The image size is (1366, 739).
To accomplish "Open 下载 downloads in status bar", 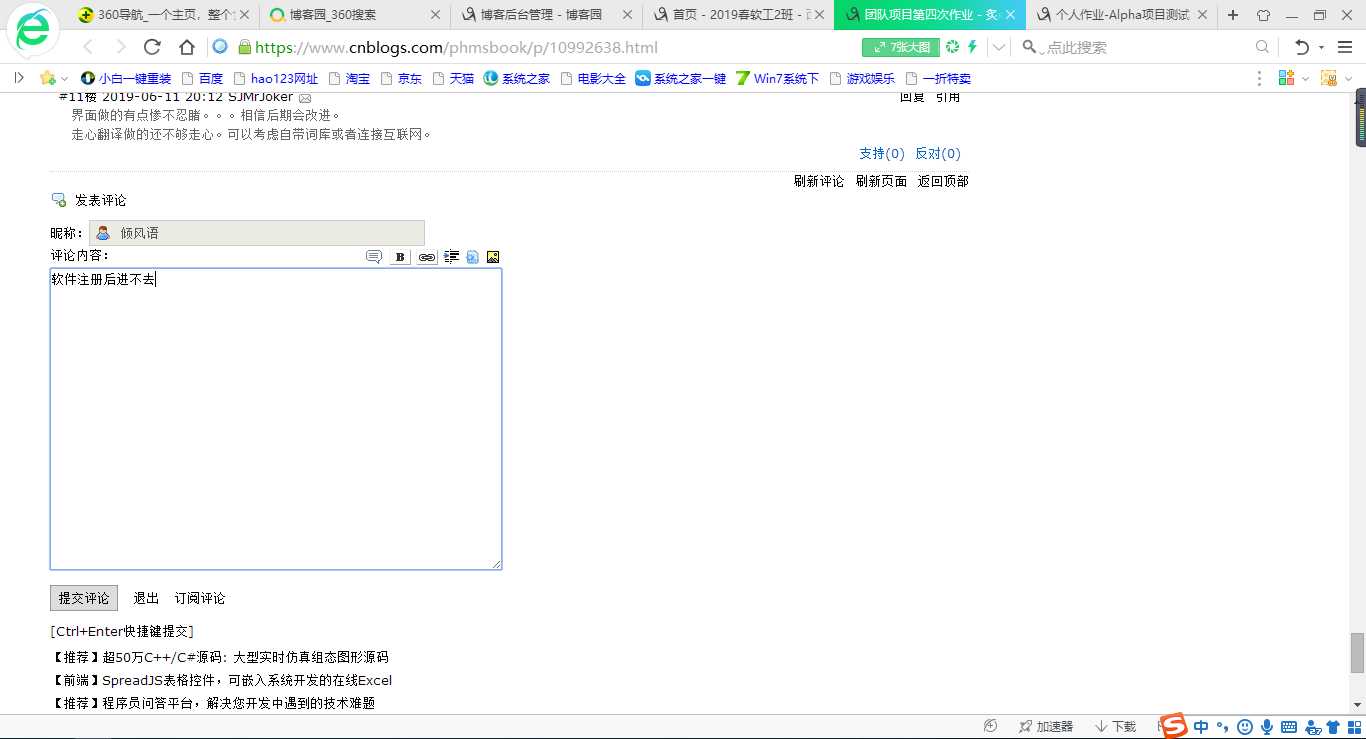I will (x=1115, y=727).
